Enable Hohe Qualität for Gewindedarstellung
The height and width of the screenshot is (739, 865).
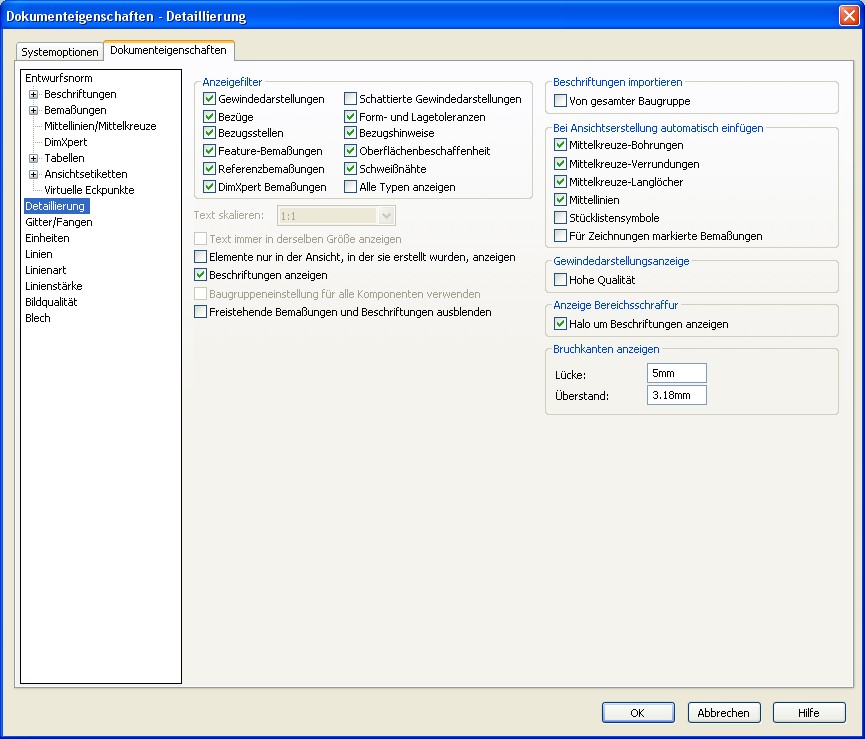click(x=560, y=280)
